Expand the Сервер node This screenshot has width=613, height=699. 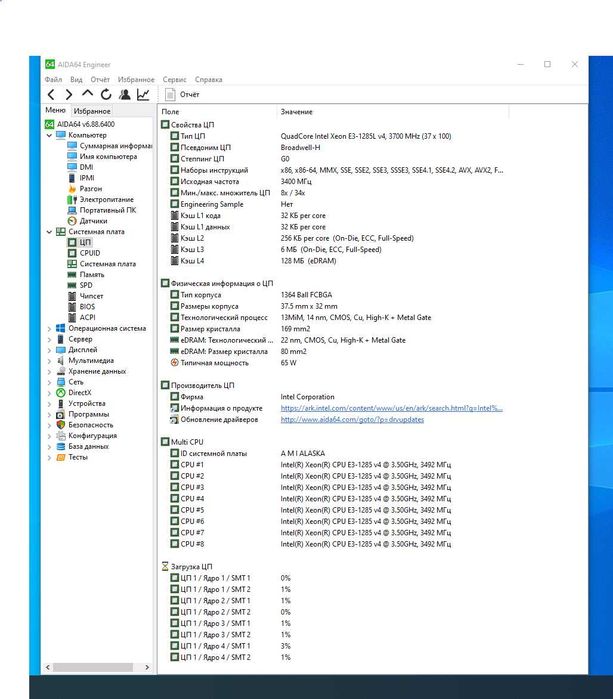tap(49, 339)
